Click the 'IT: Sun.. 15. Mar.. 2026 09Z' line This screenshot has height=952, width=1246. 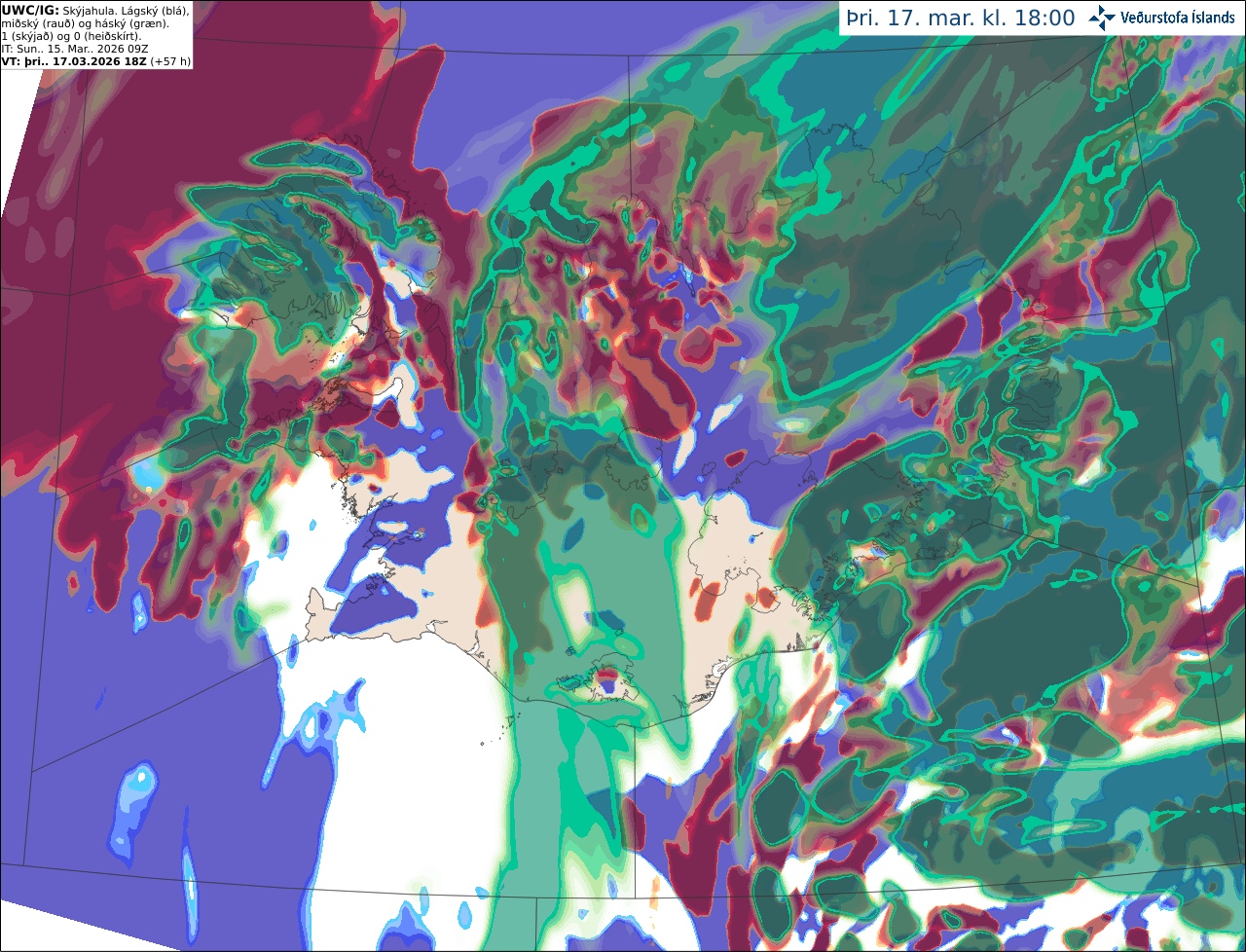pyautogui.click(x=75, y=49)
